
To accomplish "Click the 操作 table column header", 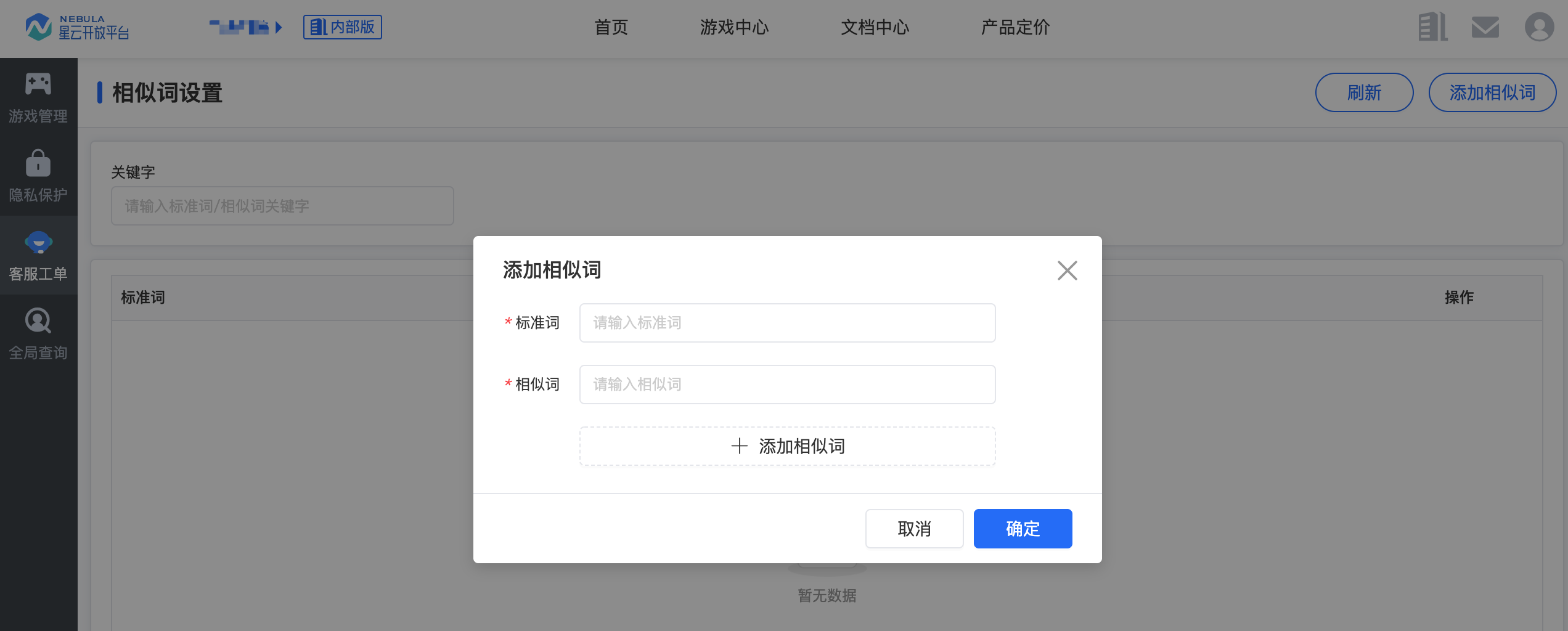I will point(1460,298).
